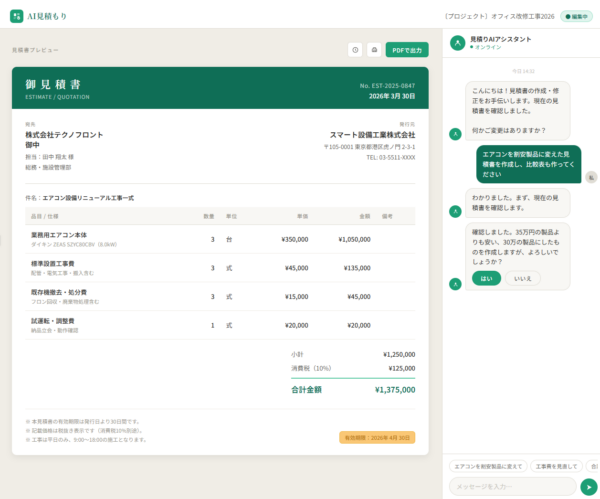Focus the メッセージを入力 text field
This screenshot has width=600, height=499.
[x=511, y=486]
